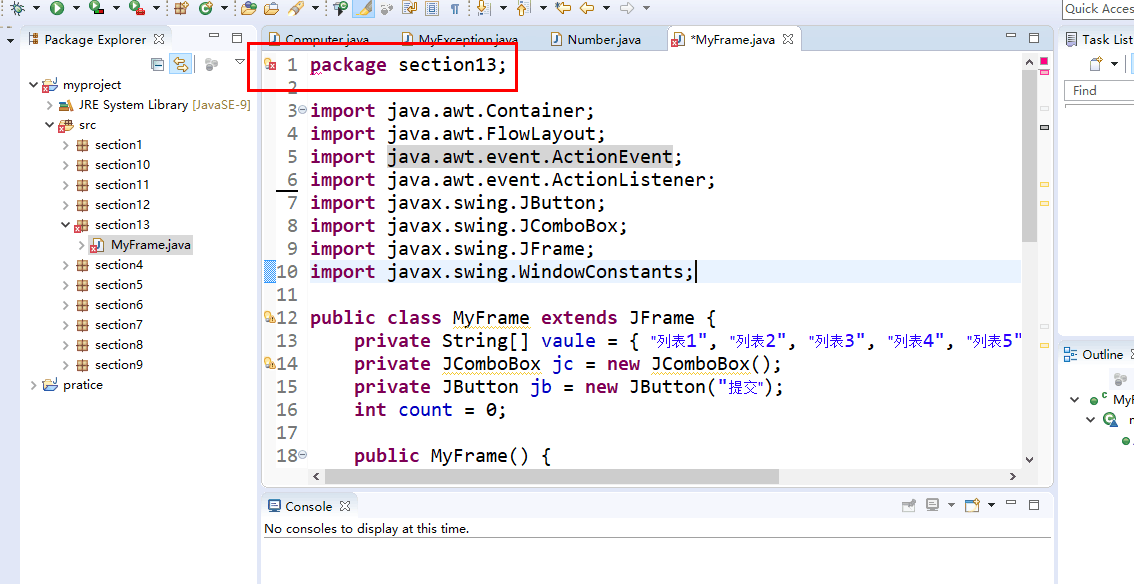Screen dimensions: 1134x584
Task: Minimize the Package Explorer view
Action: (x=213, y=35)
